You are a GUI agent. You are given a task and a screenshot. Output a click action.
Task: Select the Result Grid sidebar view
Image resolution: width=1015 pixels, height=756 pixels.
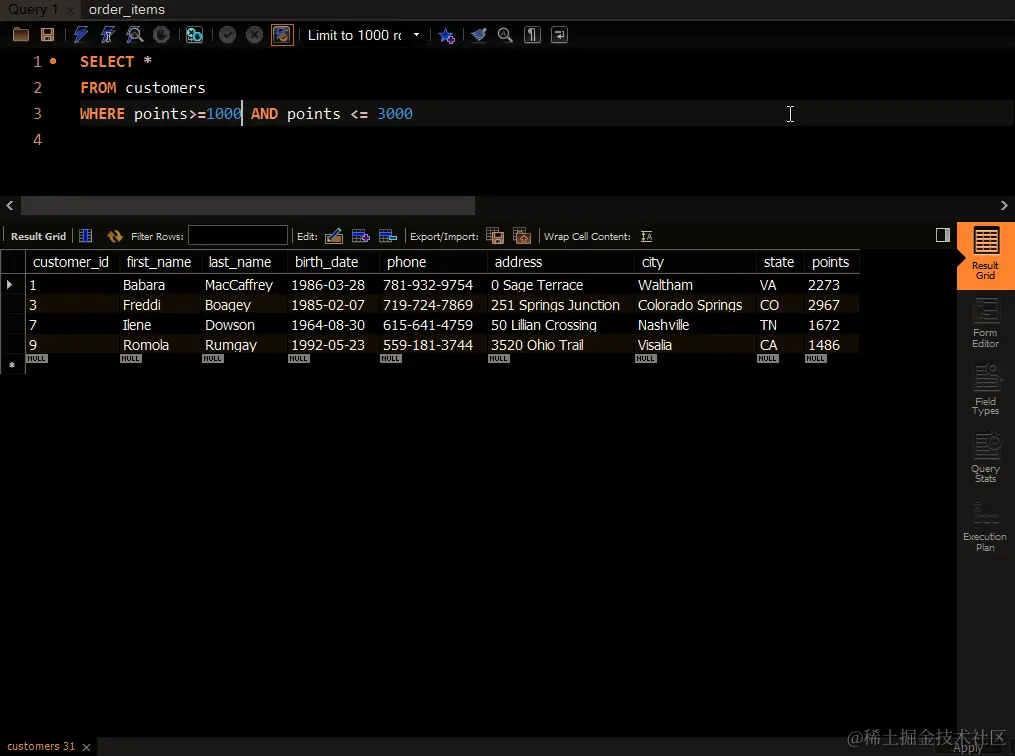(985, 256)
